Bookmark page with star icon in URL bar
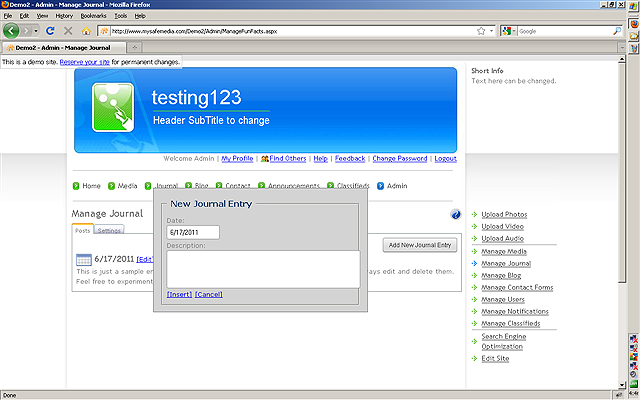 [481, 31]
